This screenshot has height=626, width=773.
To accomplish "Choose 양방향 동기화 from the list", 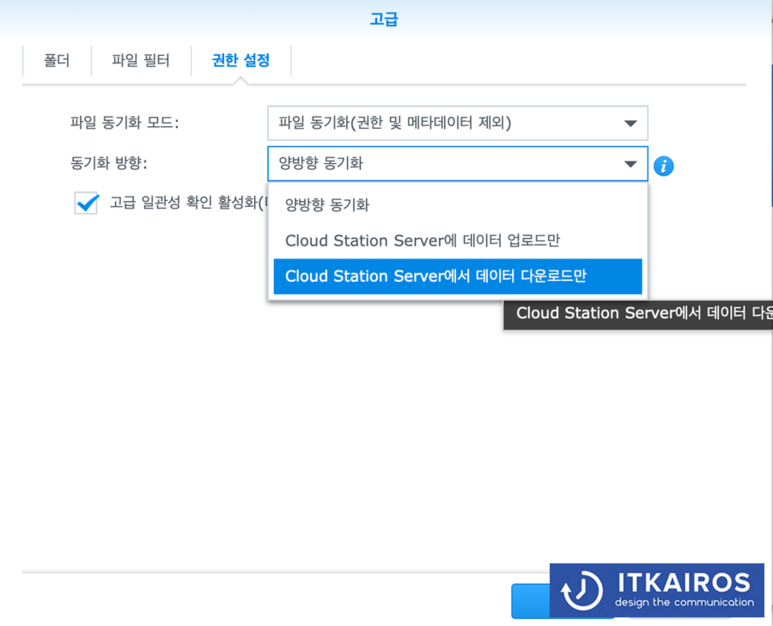I will (x=457, y=205).
